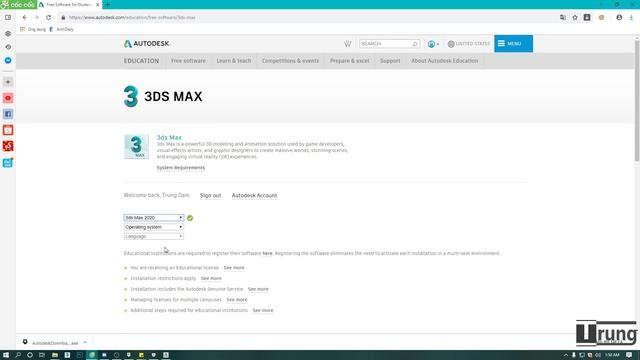Screen dimensions: 640x360
Task: Open the AutodeskDownload exe item in download bar
Action: pyautogui.click(x=51, y=343)
